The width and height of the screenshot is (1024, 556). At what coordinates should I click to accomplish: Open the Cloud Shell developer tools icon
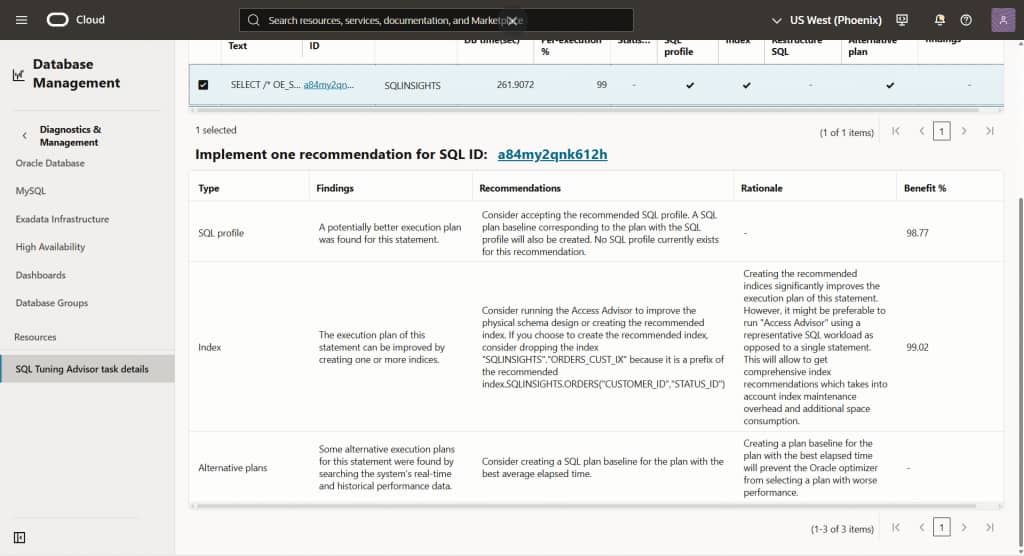[x=902, y=20]
